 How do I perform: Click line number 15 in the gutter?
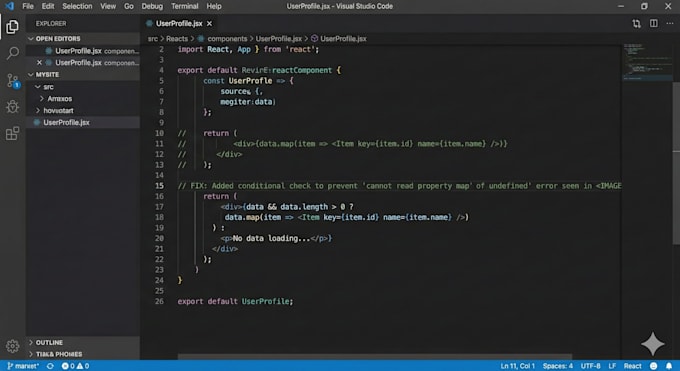160,186
